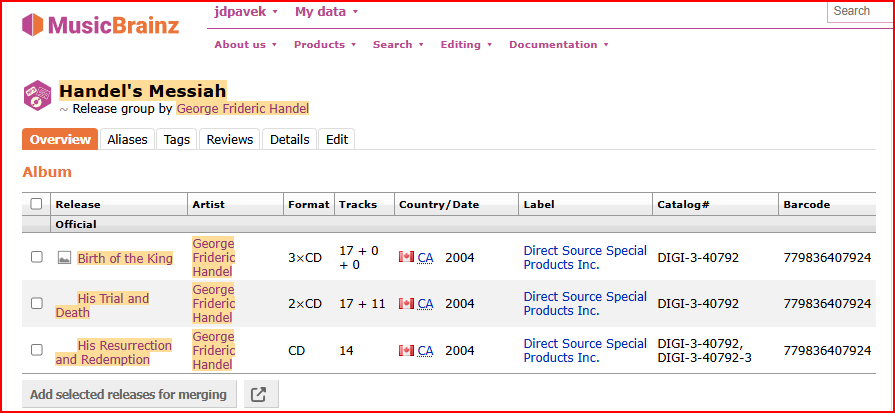This screenshot has height=413, width=895.
Task: Open the external link icon button
Action: pyautogui.click(x=259, y=394)
